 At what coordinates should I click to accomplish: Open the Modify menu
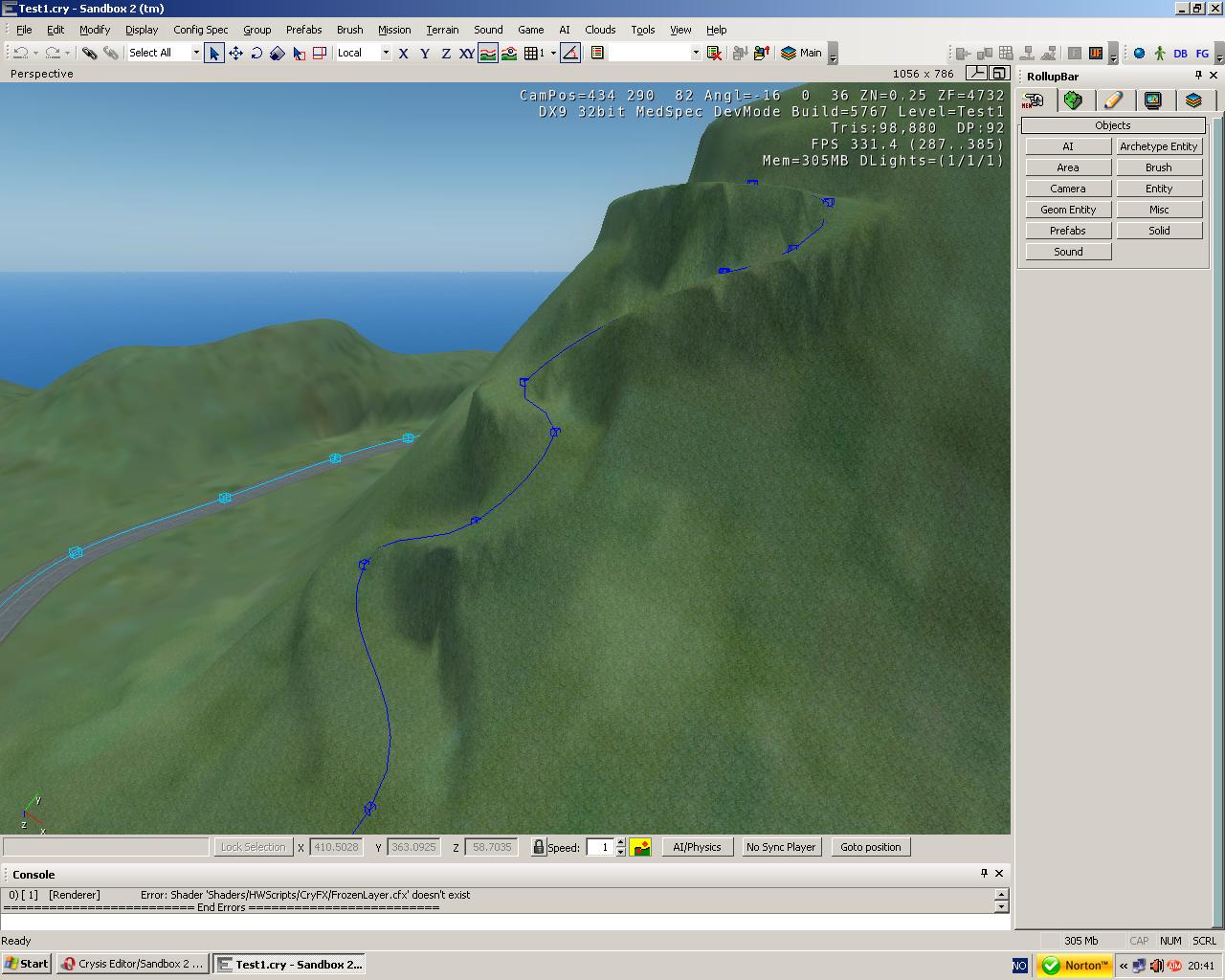(95, 30)
